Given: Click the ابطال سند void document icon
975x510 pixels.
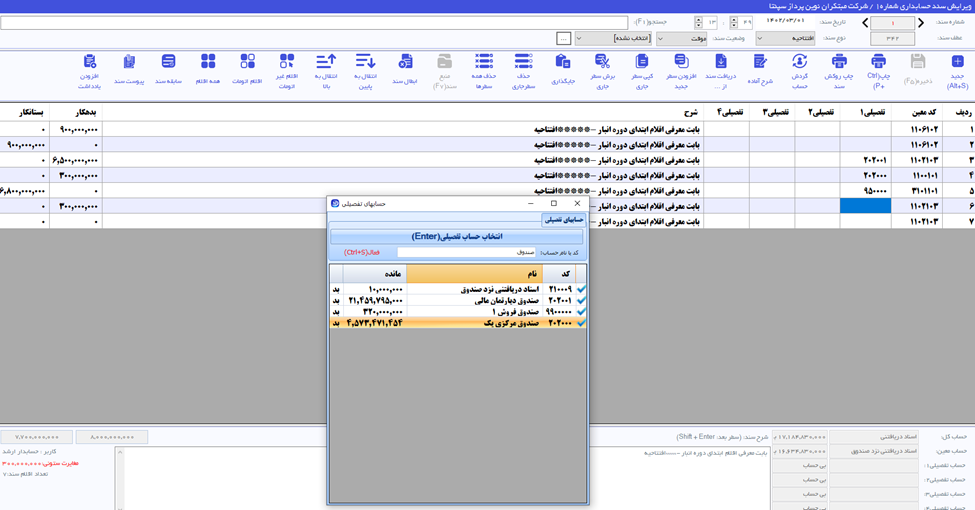Looking at the screenshot, I should tap(405, 62).
